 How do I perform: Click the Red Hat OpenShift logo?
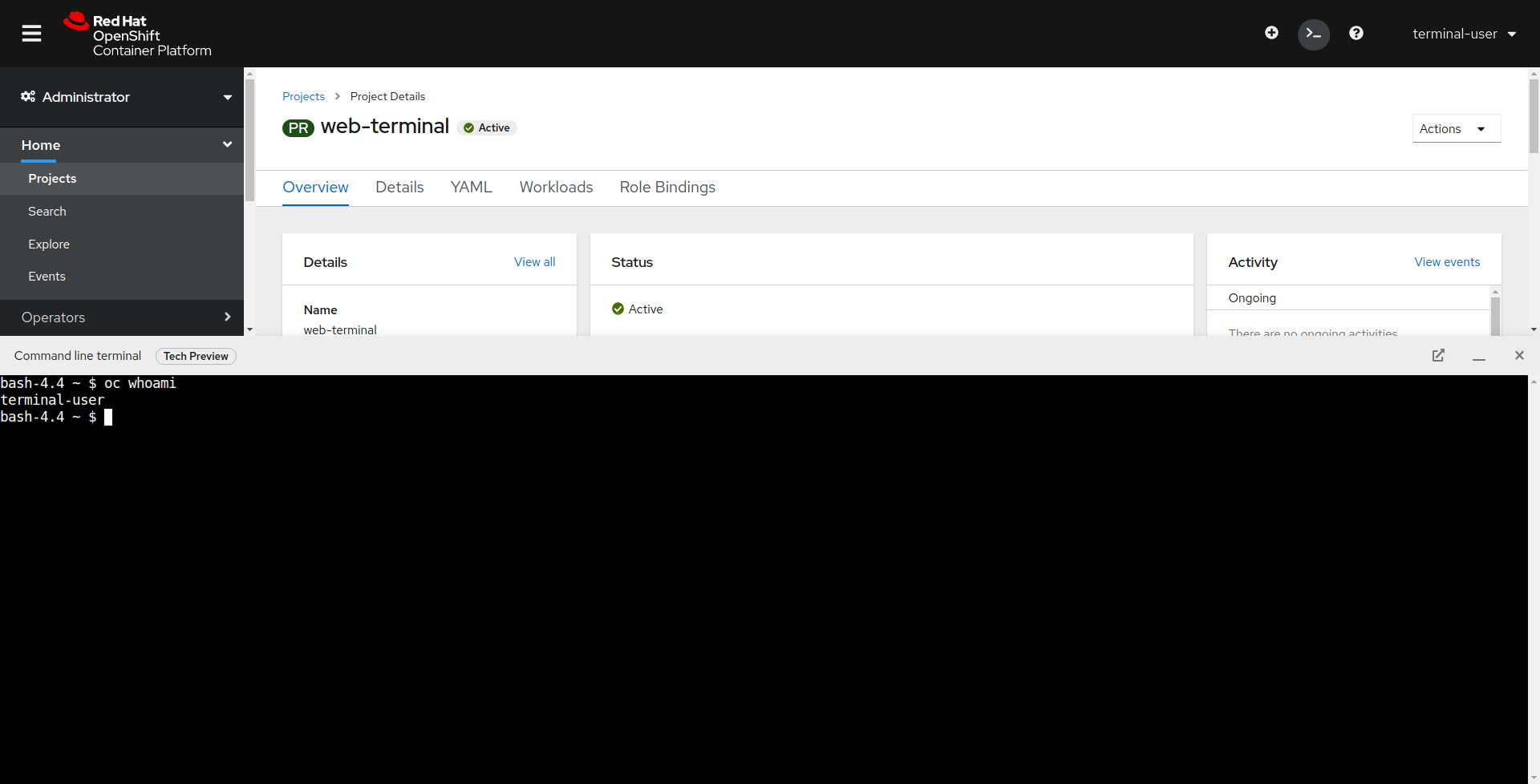[137, 34]
